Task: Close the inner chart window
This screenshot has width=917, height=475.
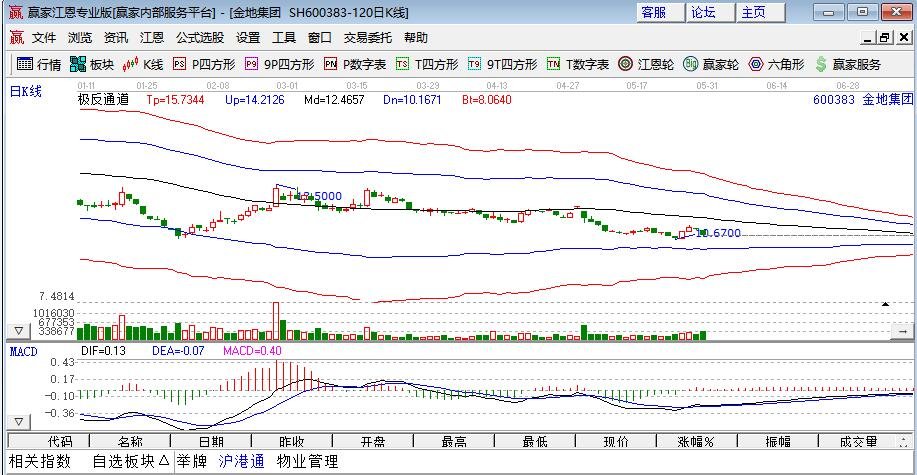Action: coord(904,38)
